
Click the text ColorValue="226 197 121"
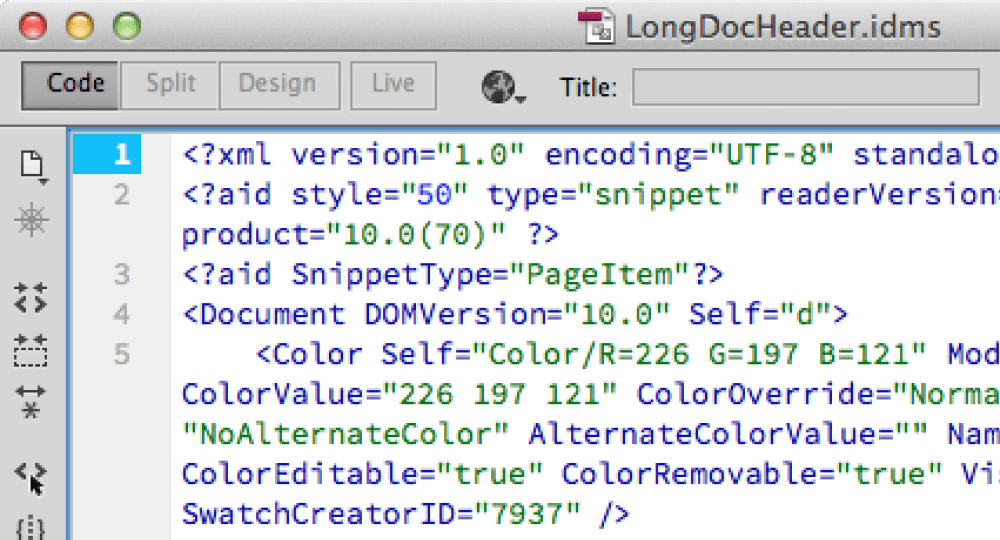[x=400, y=394]
